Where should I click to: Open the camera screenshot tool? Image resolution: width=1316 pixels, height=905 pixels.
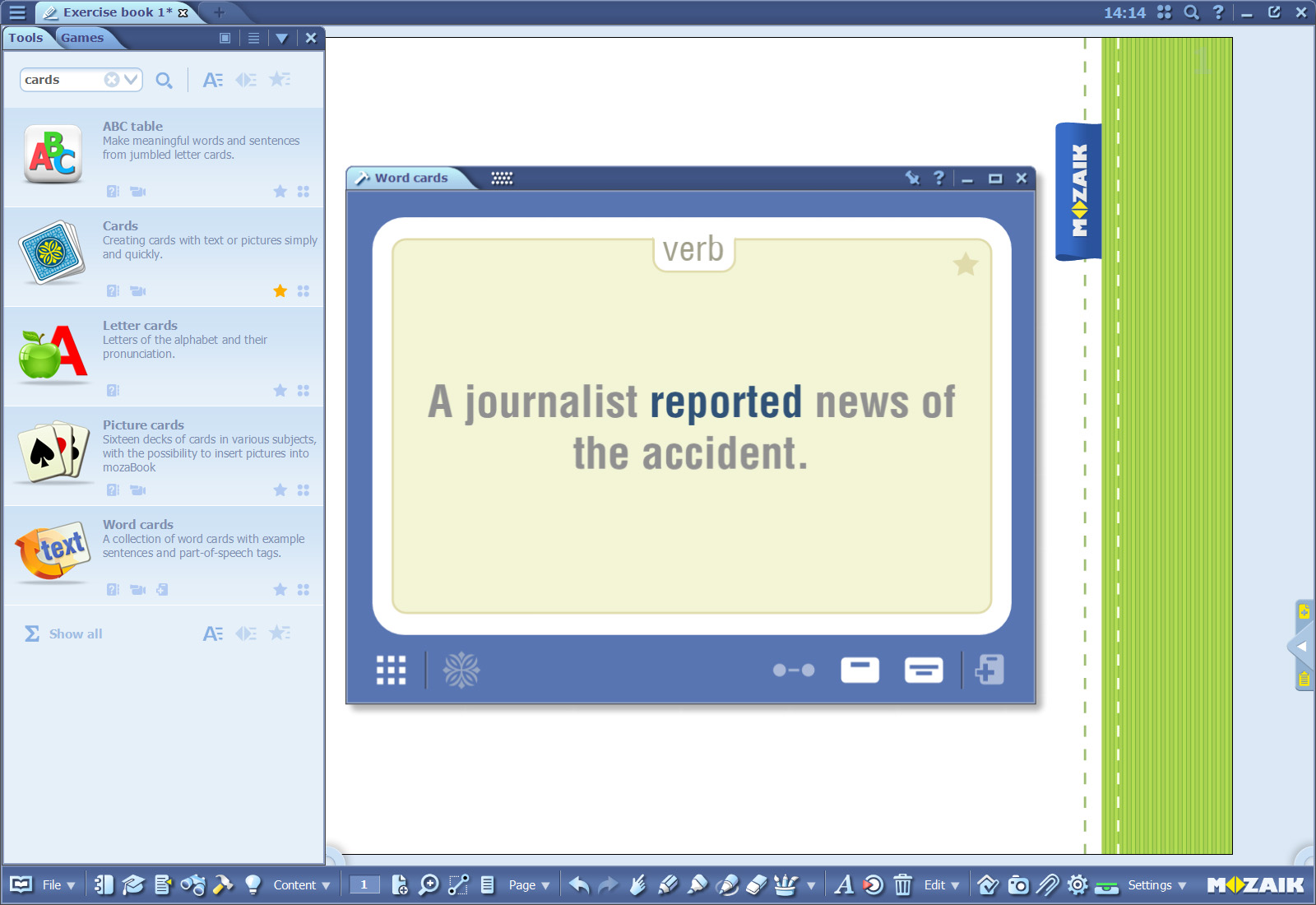click(x=1018, y=885)
